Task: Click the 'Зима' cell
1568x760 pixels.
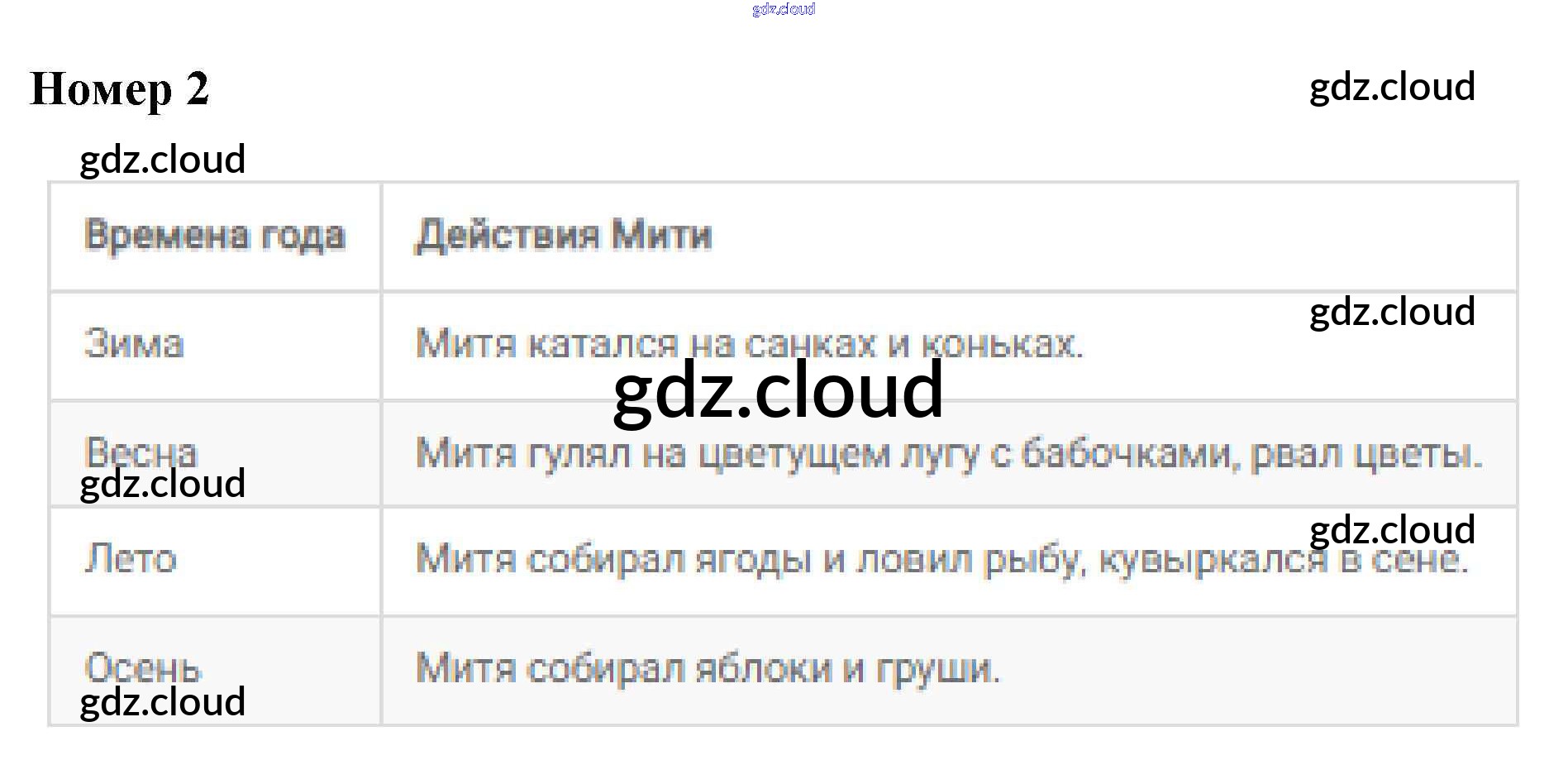Action: coord(134,343)
